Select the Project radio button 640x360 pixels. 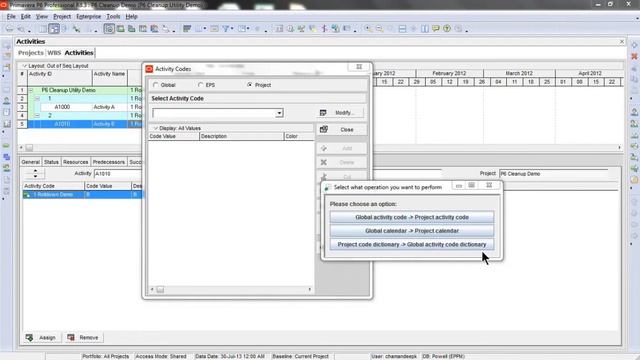tap(249, 85)
